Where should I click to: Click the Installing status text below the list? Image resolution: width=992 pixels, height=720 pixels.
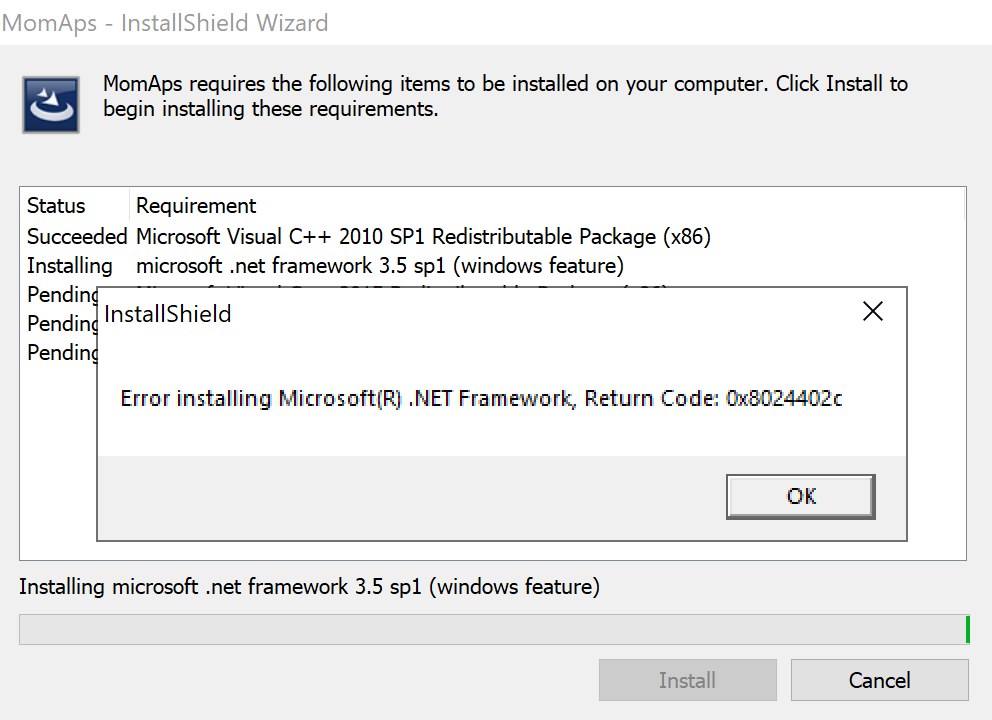[309, 587]
